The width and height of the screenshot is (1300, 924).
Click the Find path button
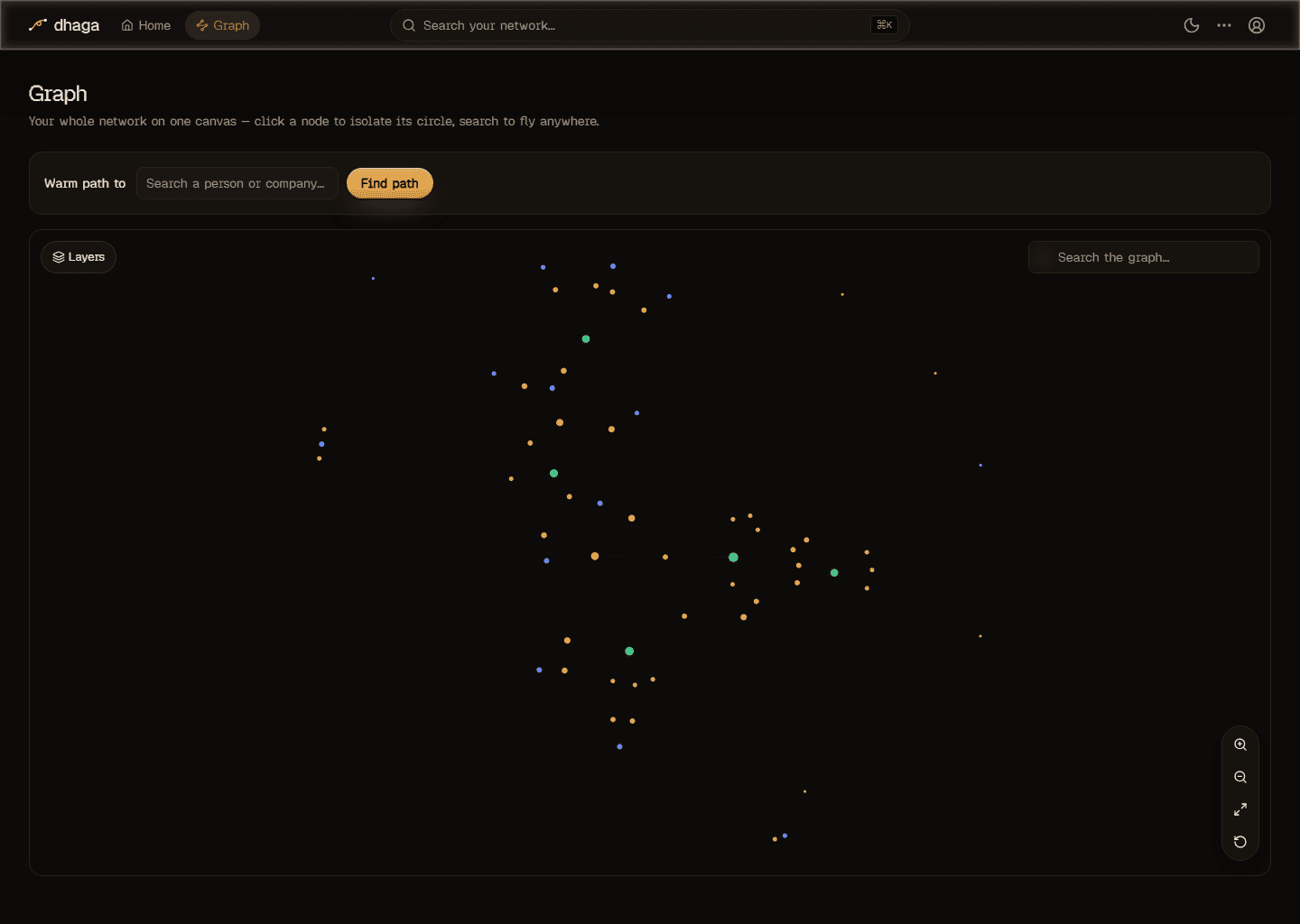[x=390, y=183]
